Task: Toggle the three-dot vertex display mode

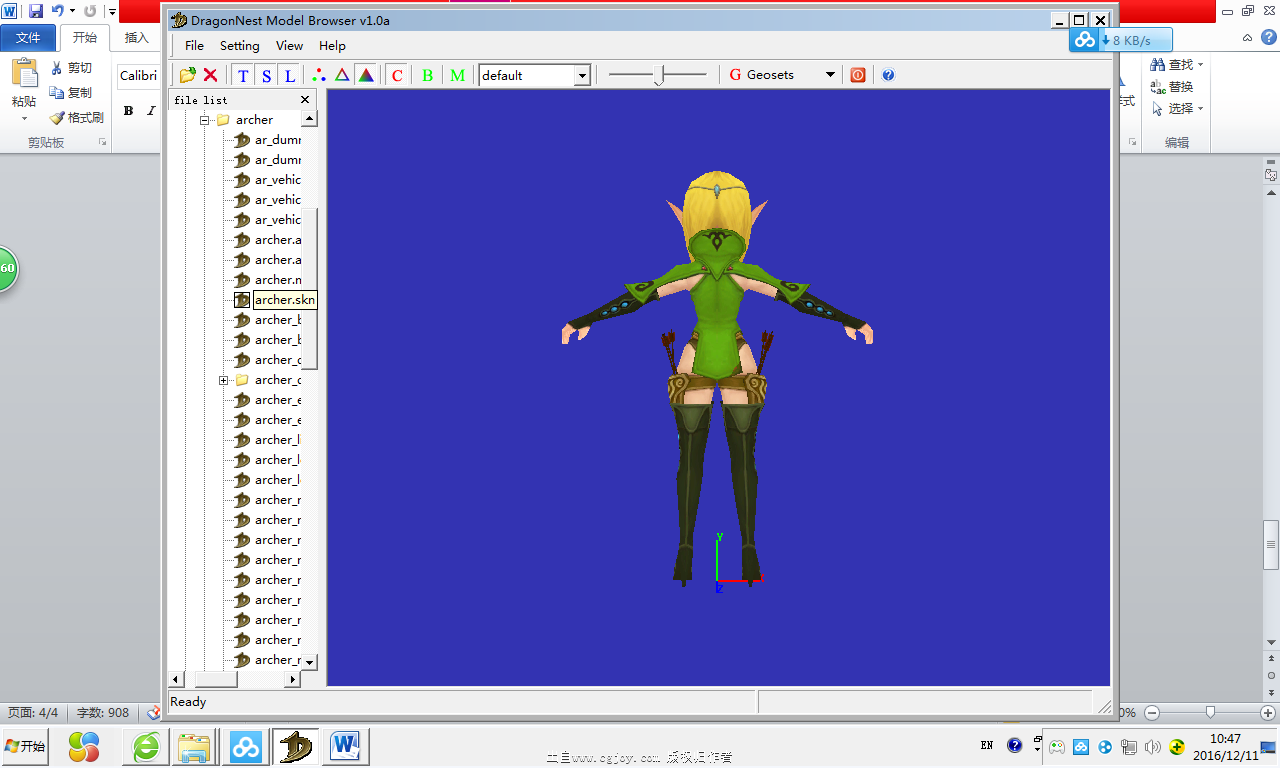Action: (319, 75)
